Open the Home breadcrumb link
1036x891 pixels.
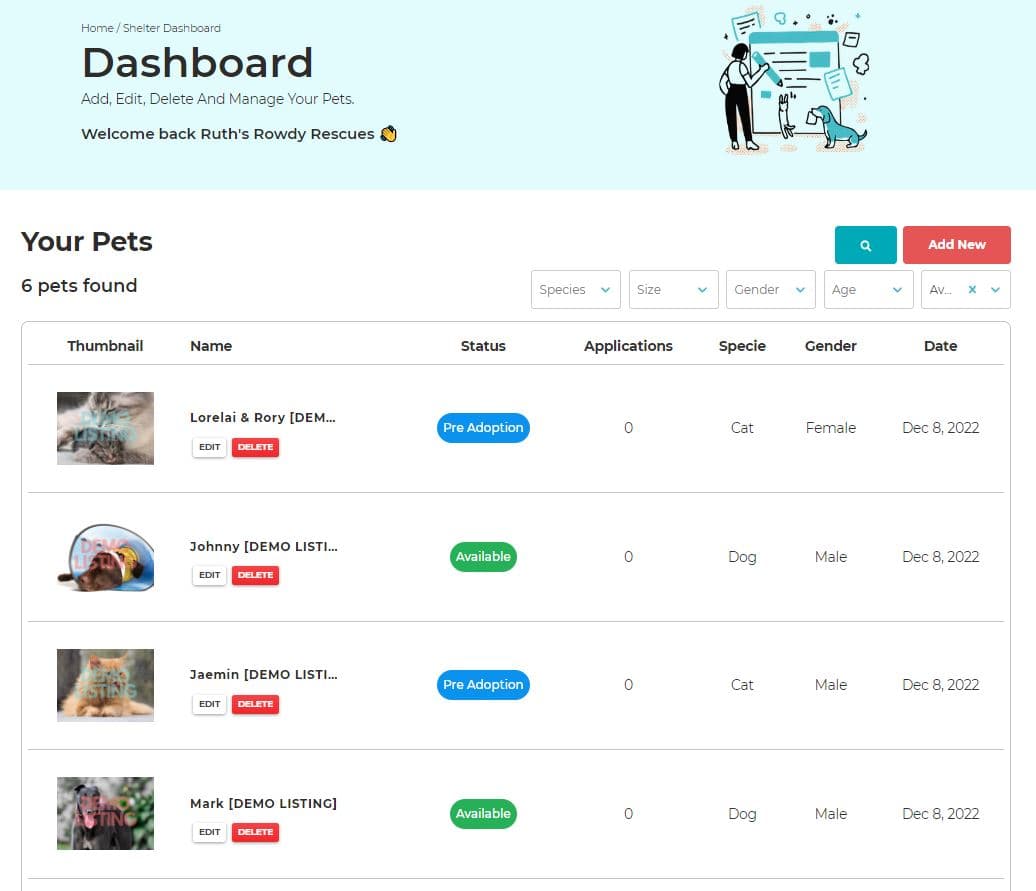pos(97,28)
